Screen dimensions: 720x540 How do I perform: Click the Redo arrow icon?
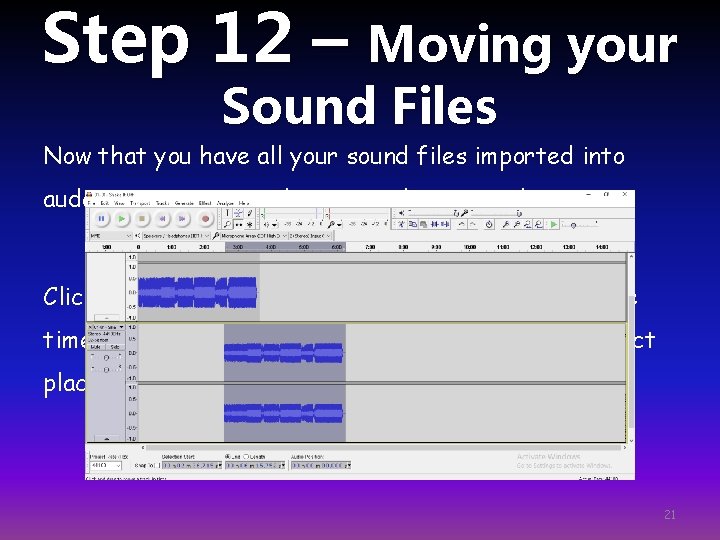(x=472, y=224)
